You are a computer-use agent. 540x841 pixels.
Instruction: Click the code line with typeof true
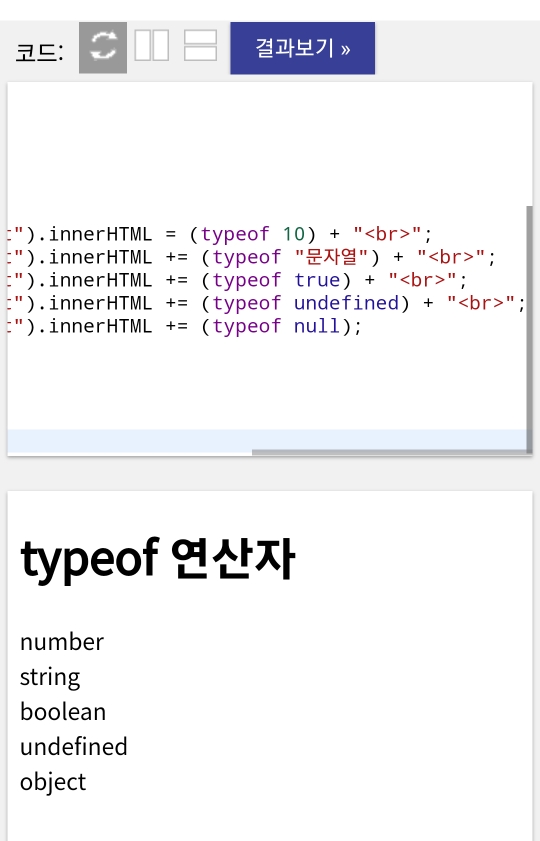pos(238,280)
